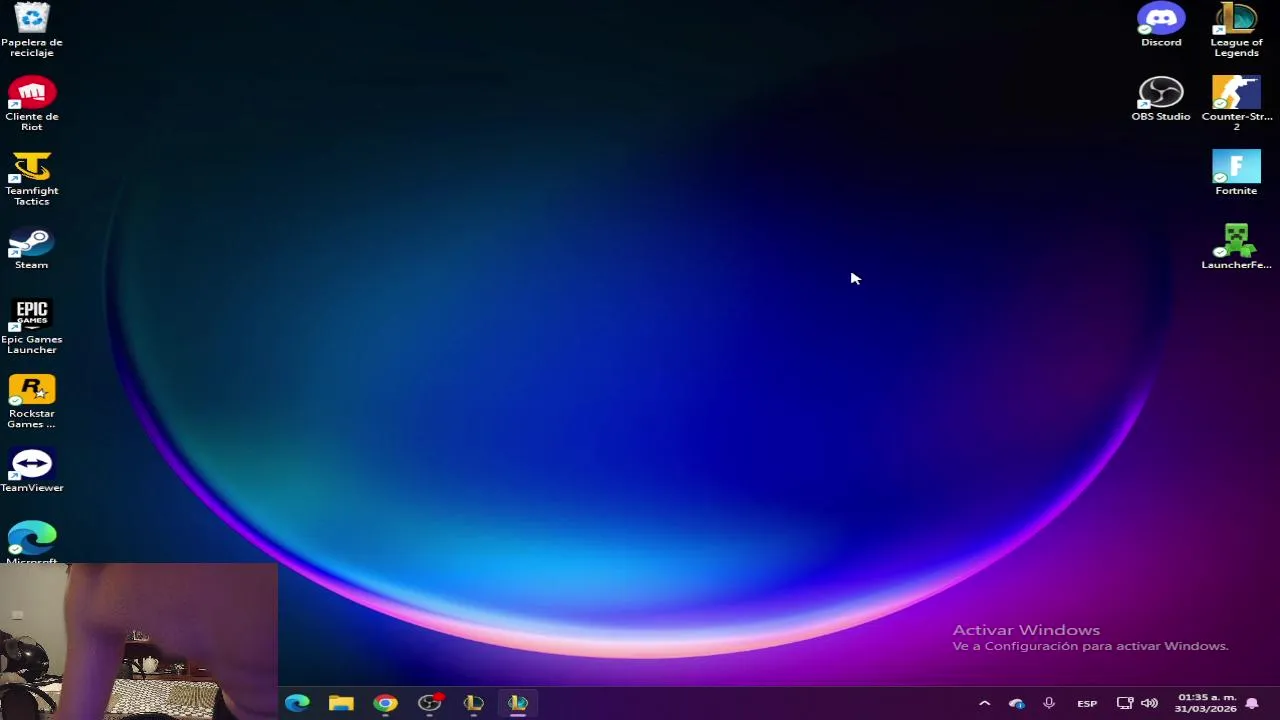Select the OBS Studio desktop shortcut
The width and height of the screenshot is (1280, 720).
click(1161, 99)
